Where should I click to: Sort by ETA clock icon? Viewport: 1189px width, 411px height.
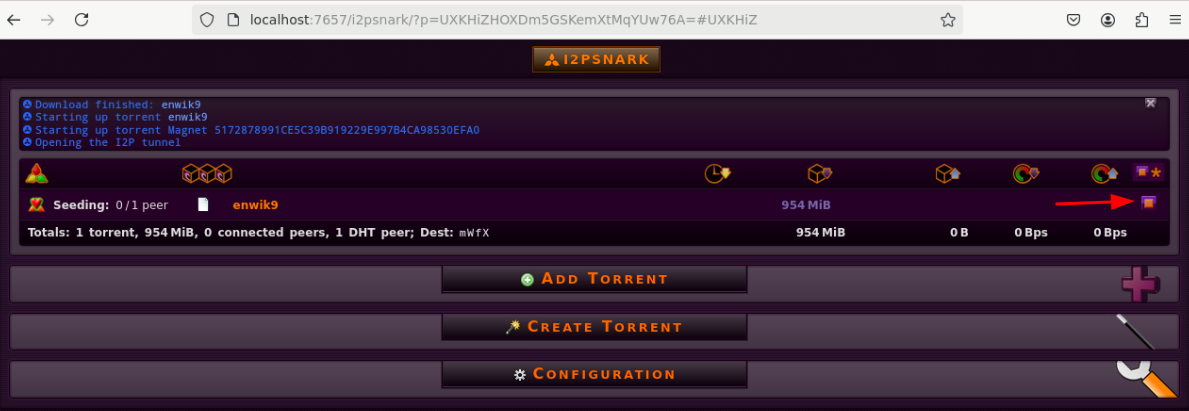[x=717, y=174]
